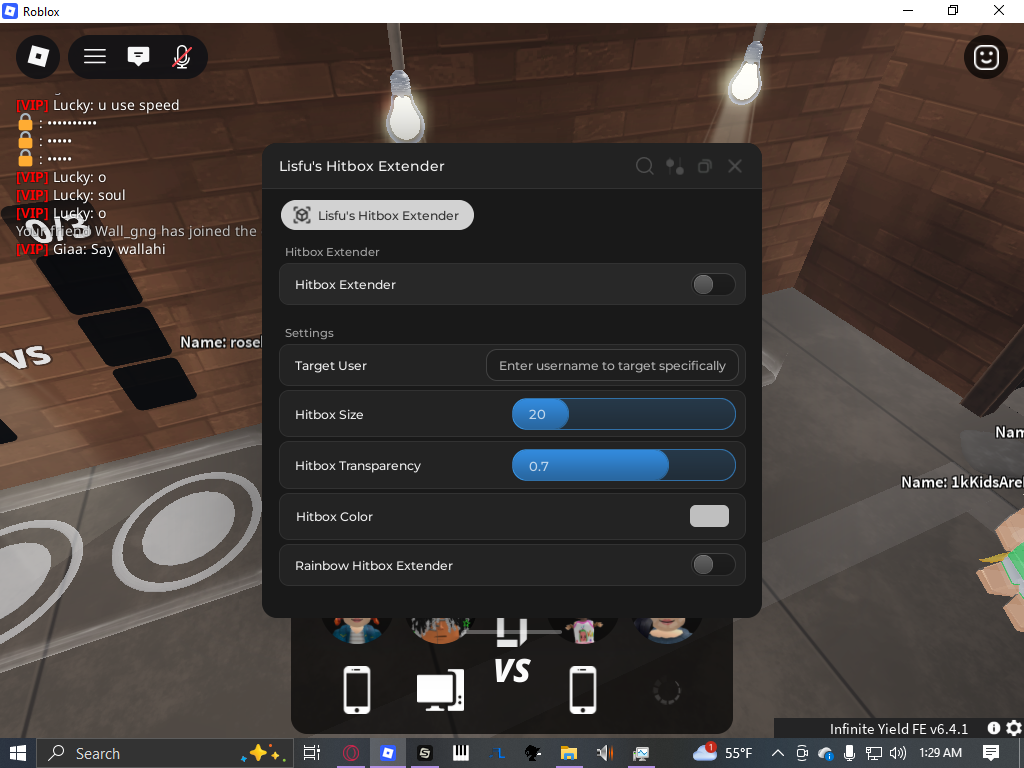Click the VS label in match panel
Image resolution: width=1024 pixels, height=768 pixels.
click(512, 671)
